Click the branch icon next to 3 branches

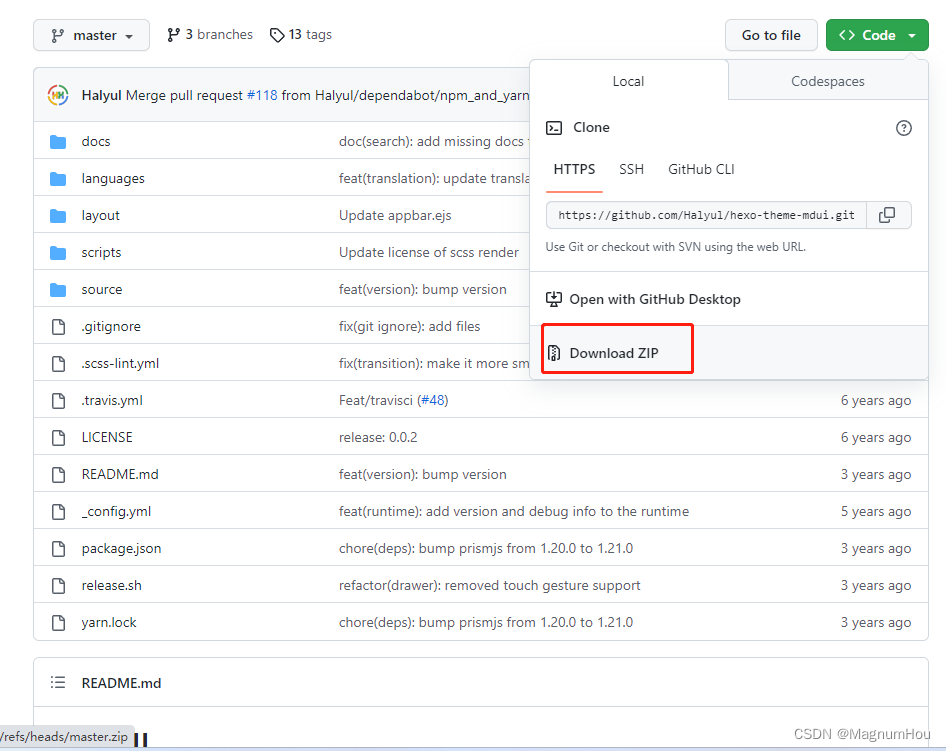173,35
